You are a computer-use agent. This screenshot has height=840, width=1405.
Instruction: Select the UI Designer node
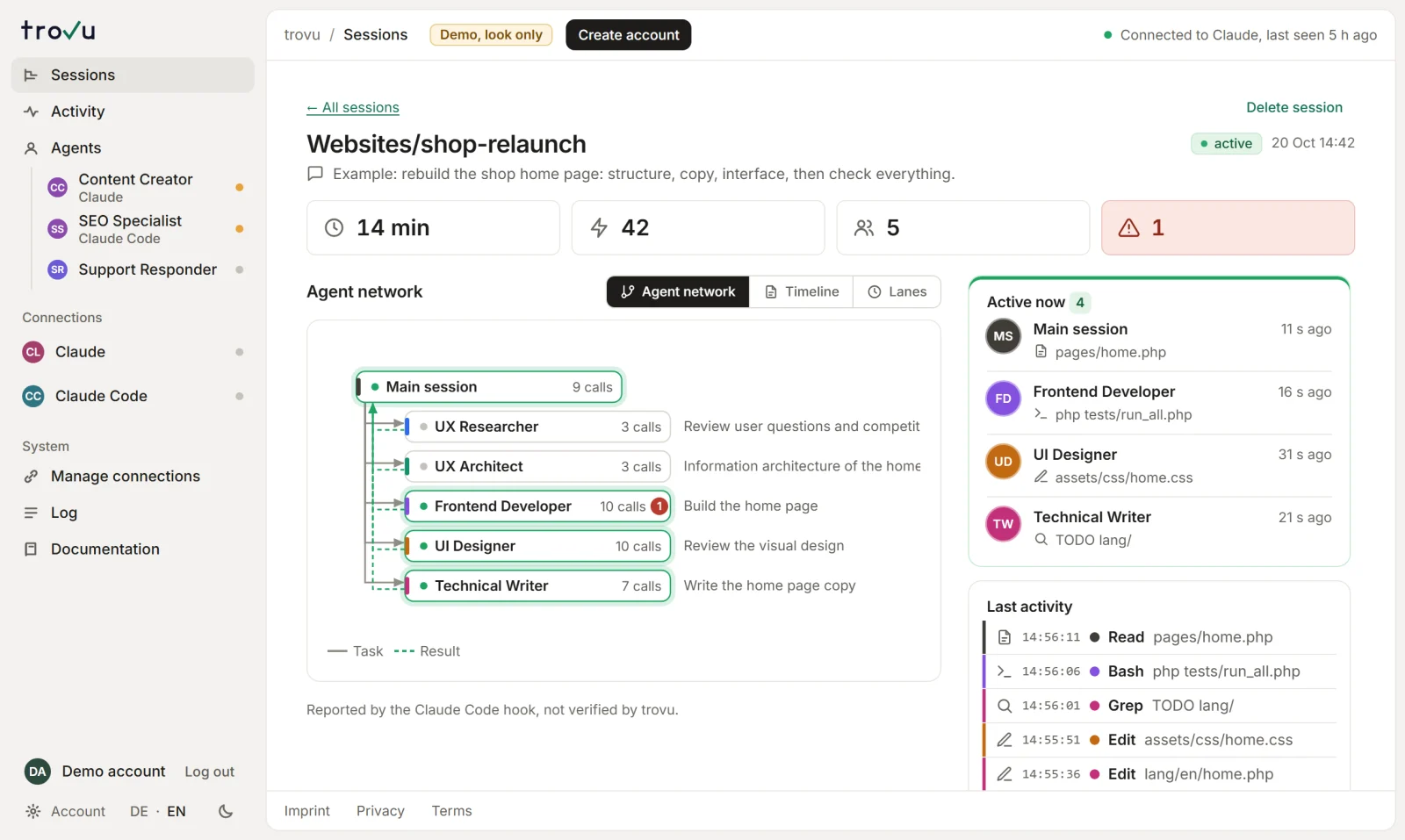[x=538, y=546]
